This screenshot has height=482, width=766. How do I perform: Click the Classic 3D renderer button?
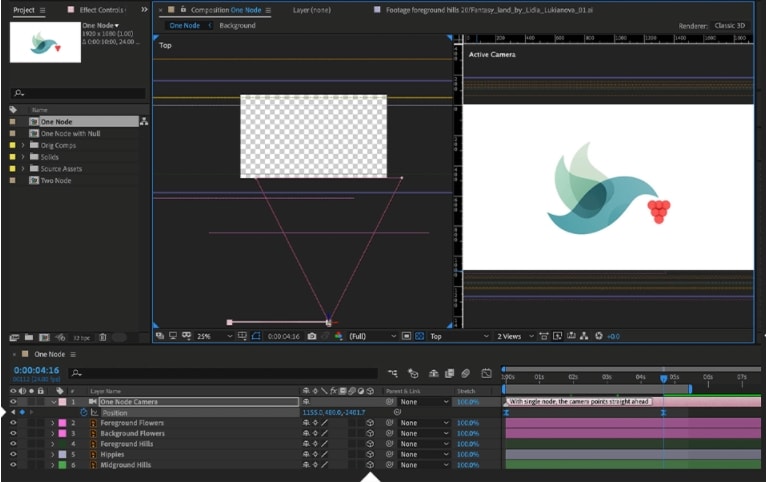tap(729, 25)
